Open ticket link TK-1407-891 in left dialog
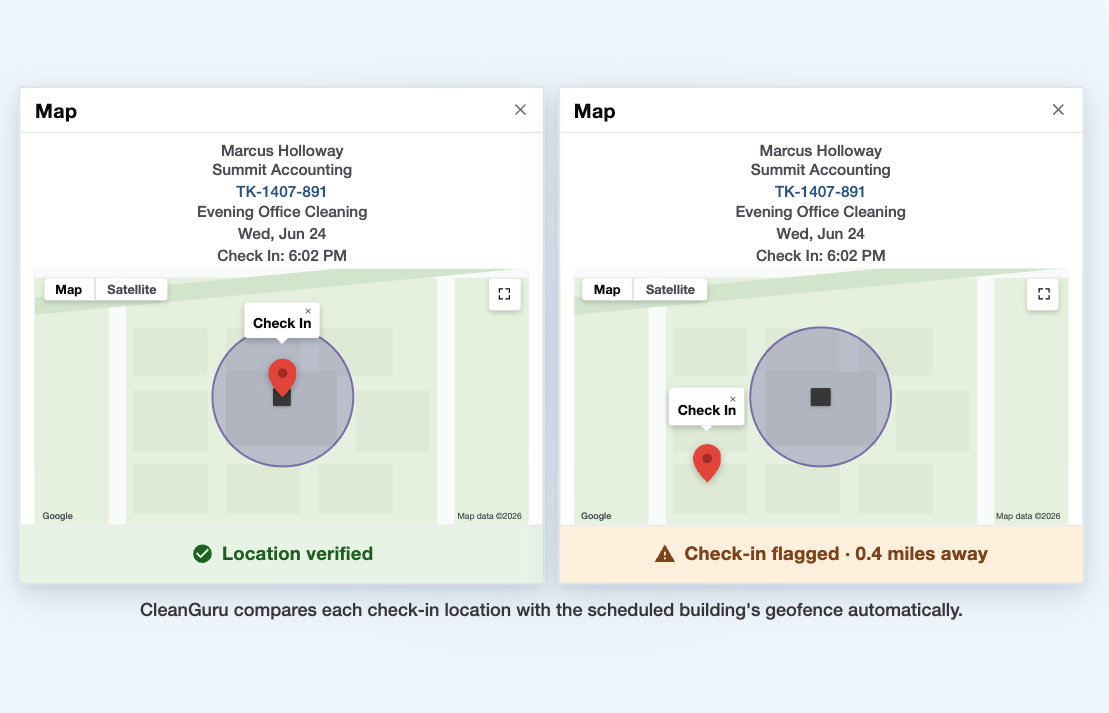Image resolution: width=1109 pixels, height=713 pixels. tap(281, 192)
